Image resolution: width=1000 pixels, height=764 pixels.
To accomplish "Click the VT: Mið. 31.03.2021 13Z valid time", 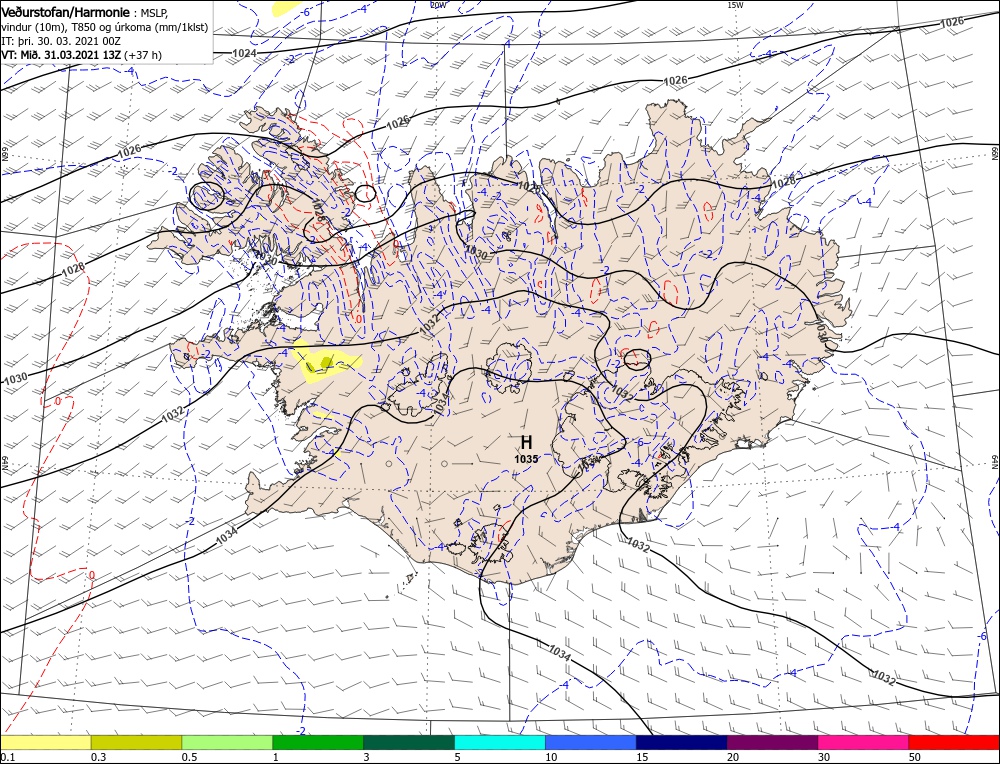I will pyautogui.click(x=61, y=55).
